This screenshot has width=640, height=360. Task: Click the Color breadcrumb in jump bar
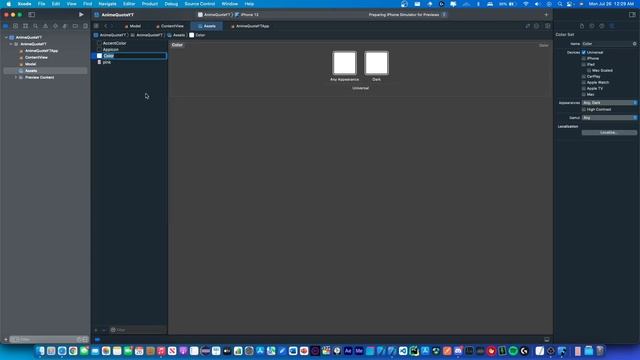click(x=197, y=35)
